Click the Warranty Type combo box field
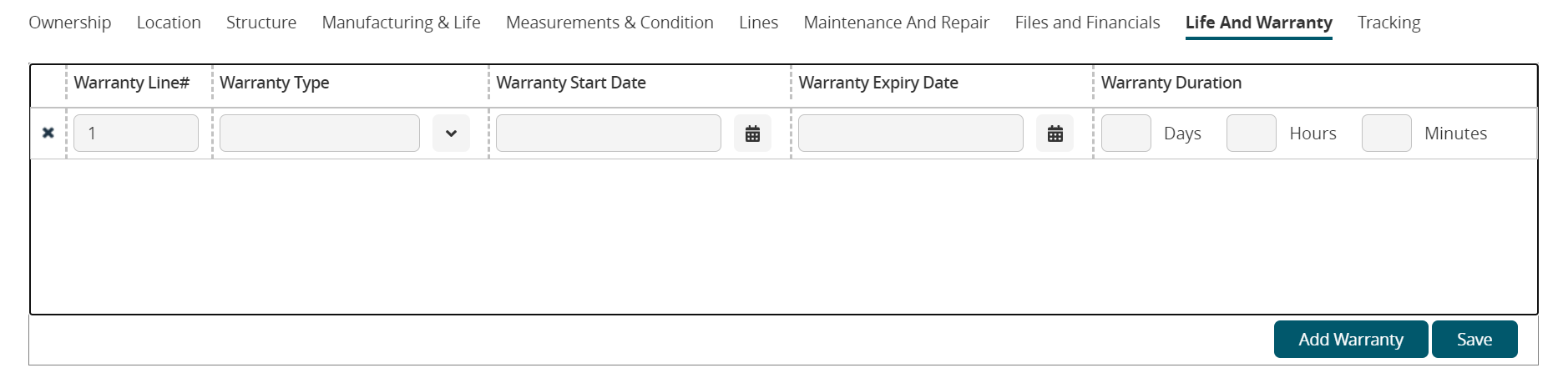The image size is (1568, 378). (x=320, y=134)
